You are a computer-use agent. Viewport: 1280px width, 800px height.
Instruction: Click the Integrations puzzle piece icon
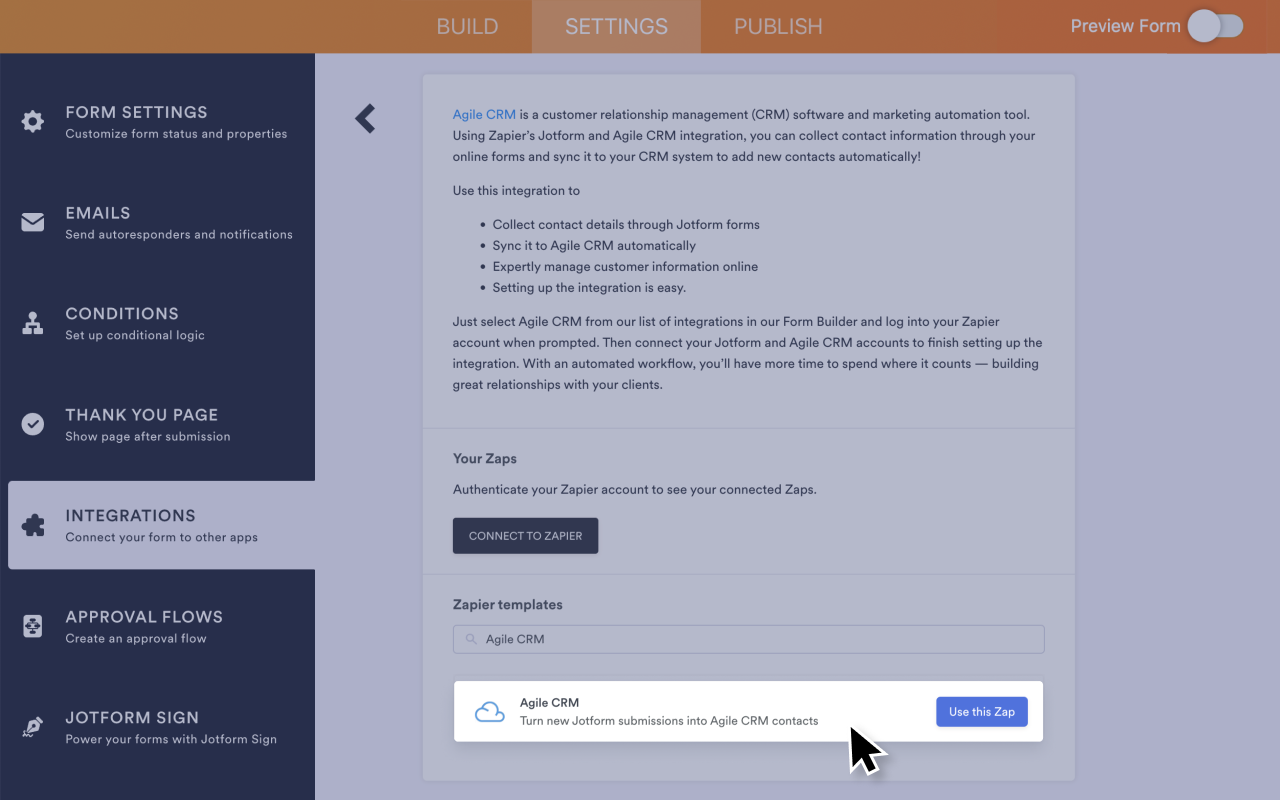(33, 525)
